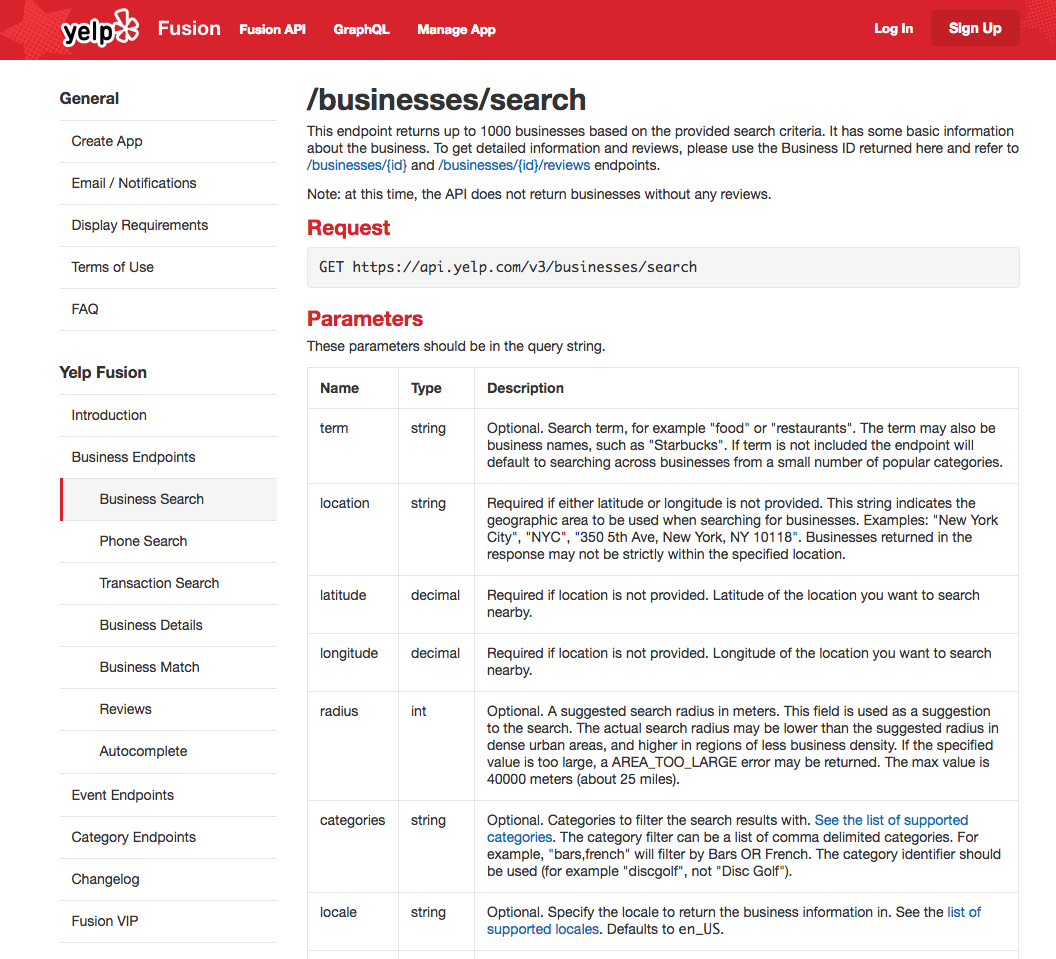Click the Parameters section heading

pyautogui.click(x=365, y=319)
